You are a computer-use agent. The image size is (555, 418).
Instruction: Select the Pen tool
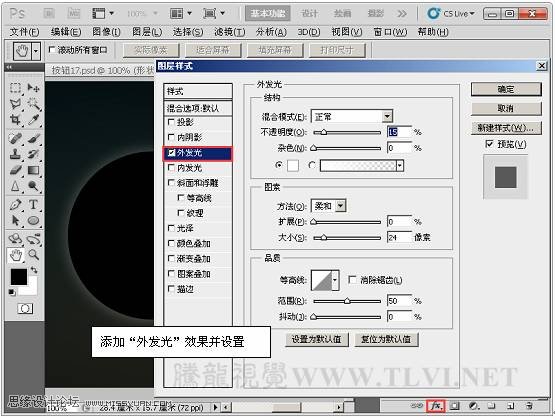coord(16,205)
